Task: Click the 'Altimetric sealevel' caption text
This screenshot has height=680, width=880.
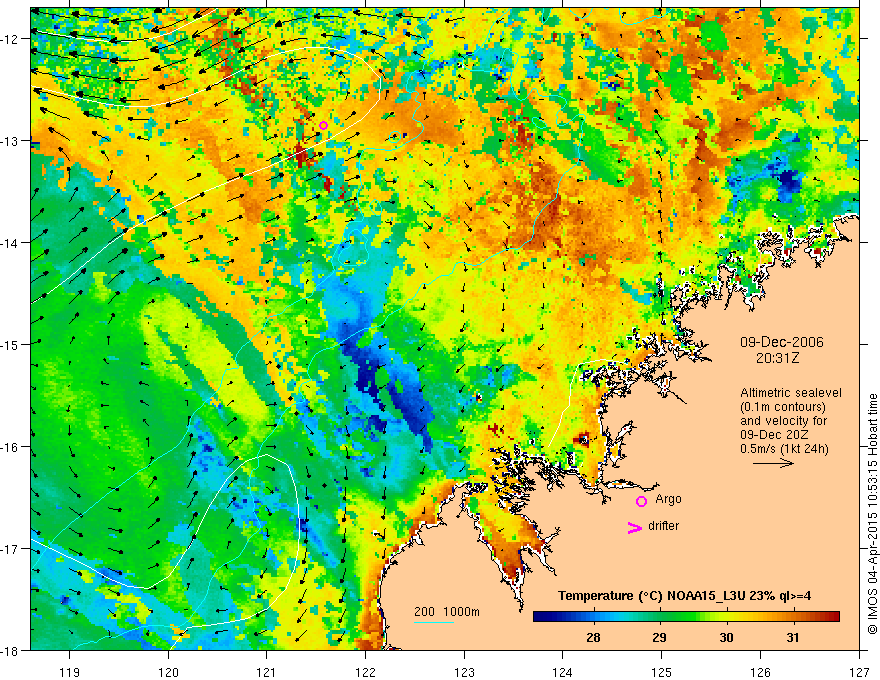Action: (x=791, y=393)
